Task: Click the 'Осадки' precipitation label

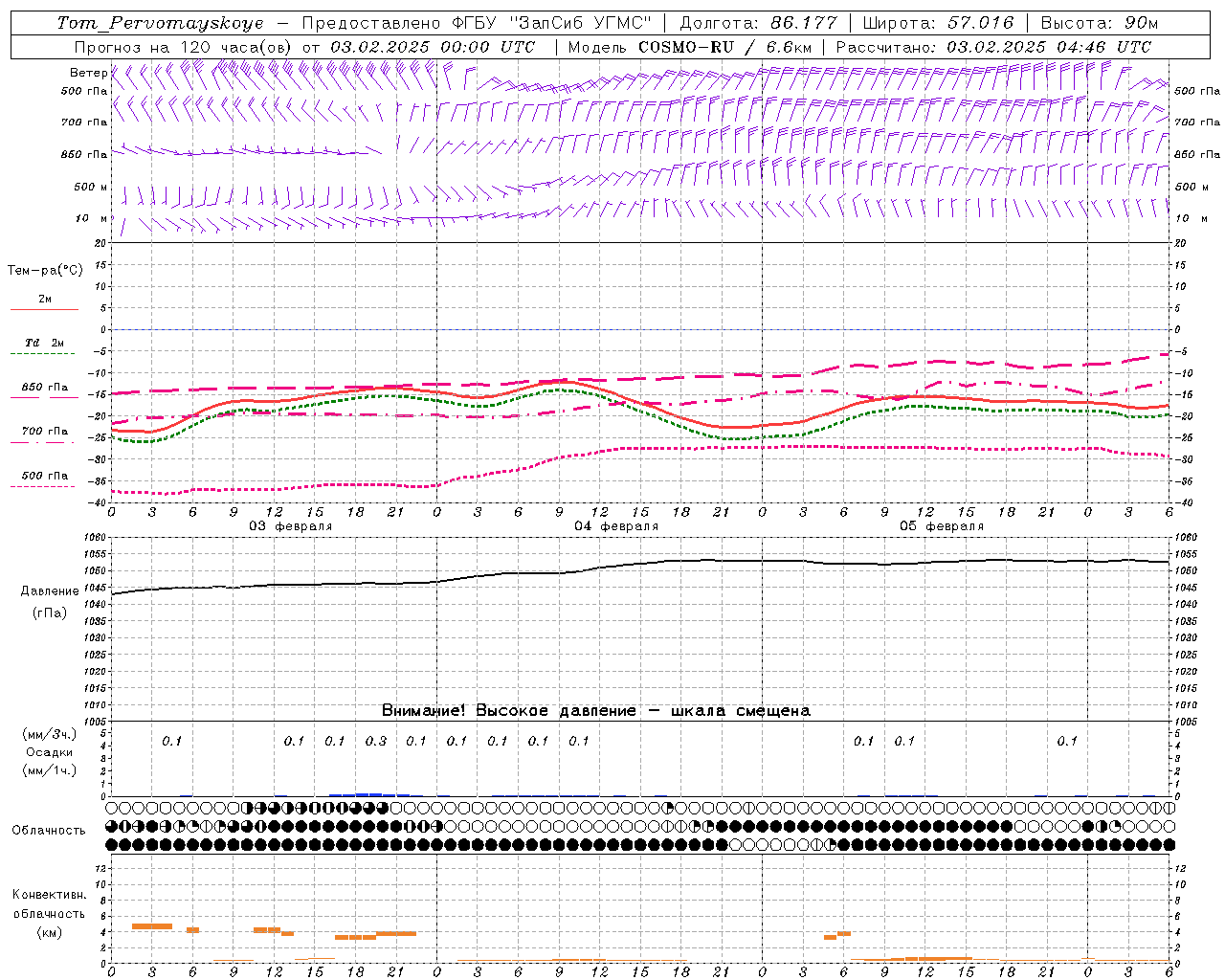Action: (50, 752)
